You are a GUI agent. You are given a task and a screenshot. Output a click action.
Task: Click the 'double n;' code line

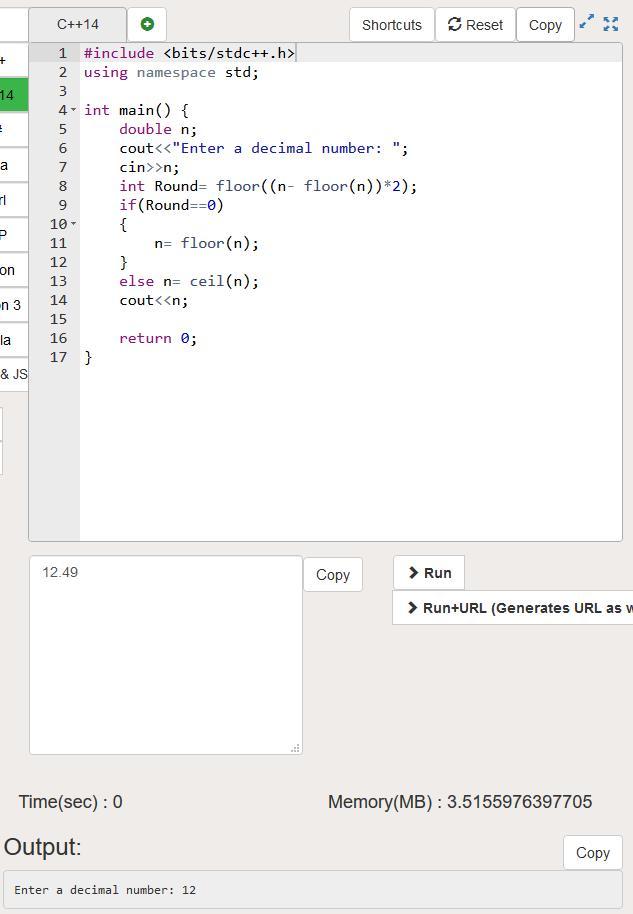point(158,129)
